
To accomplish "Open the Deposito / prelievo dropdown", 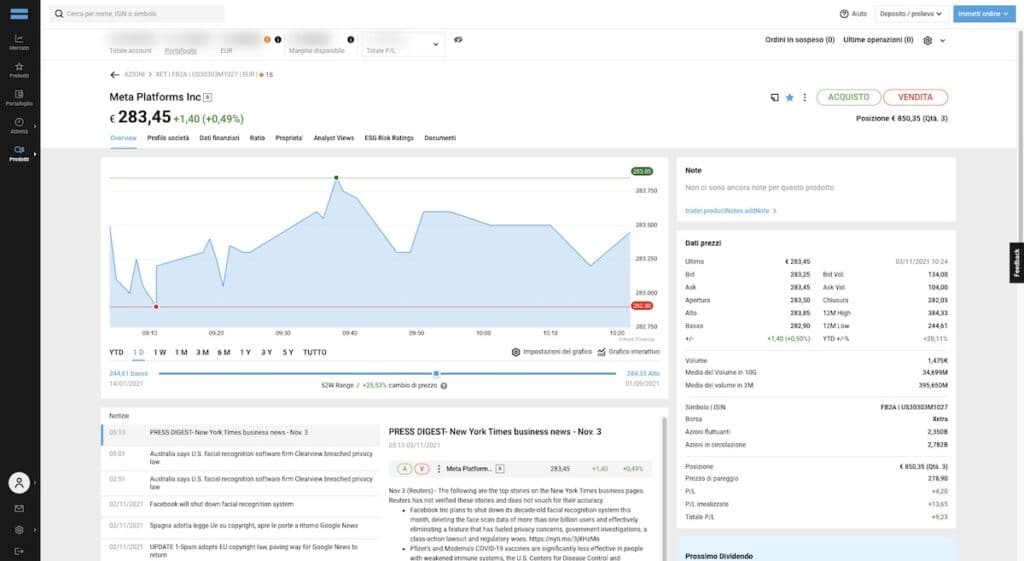I will (911, 14).
